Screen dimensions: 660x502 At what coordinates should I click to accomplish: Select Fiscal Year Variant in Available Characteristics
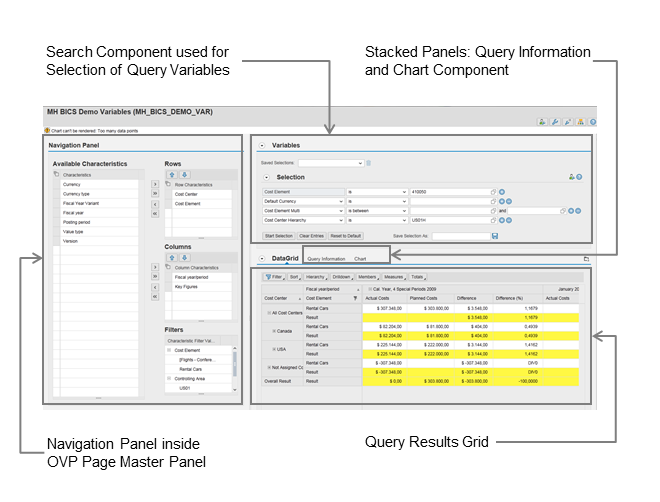tap(100, 203)
